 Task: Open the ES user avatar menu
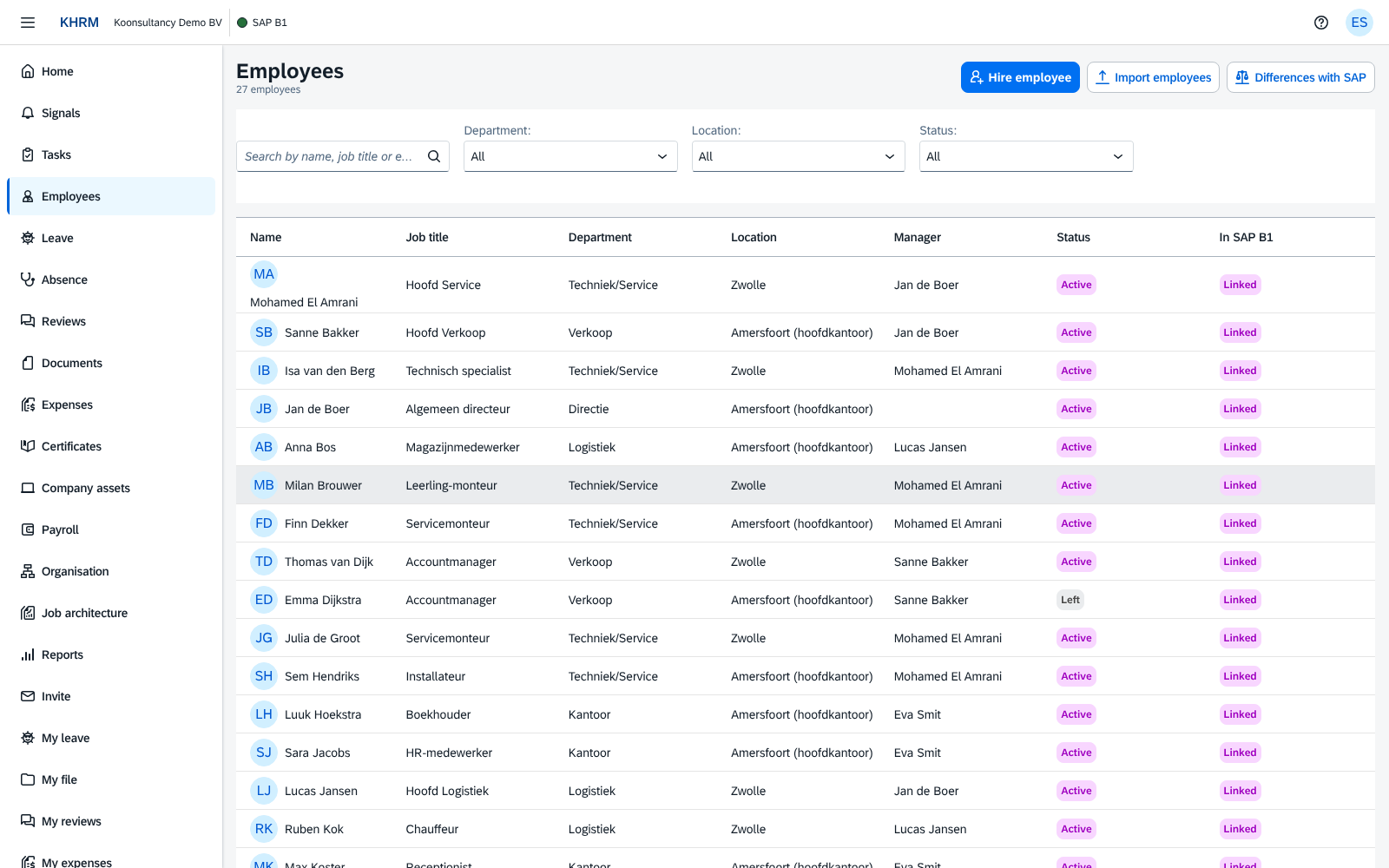(1359, 23)
